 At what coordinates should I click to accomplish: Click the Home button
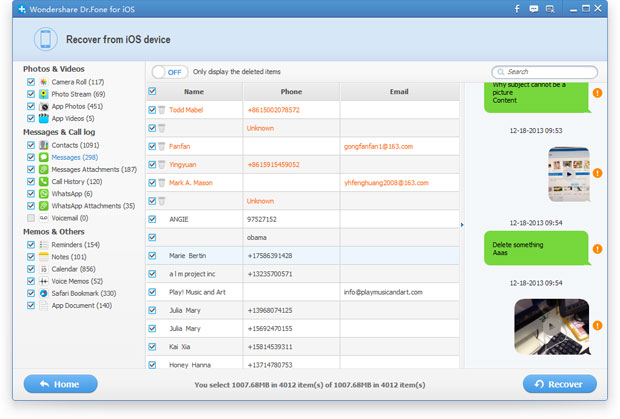tap(60, 384)
